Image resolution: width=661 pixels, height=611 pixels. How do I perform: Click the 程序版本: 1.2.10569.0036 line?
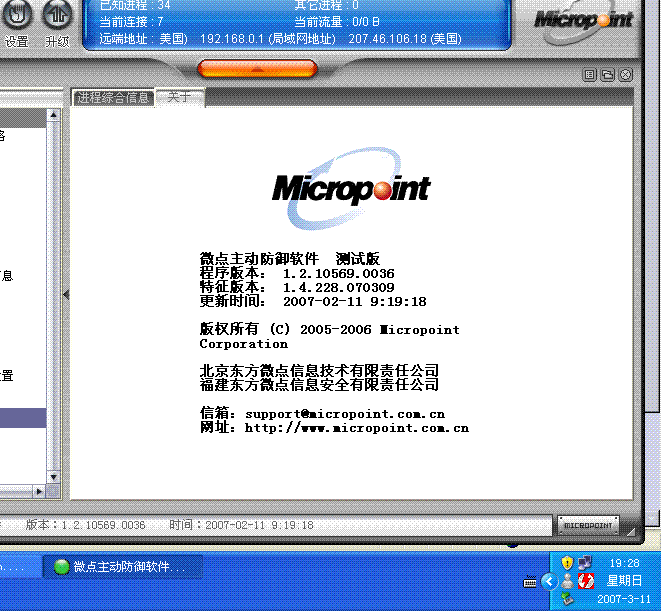[x=297, y=274]
